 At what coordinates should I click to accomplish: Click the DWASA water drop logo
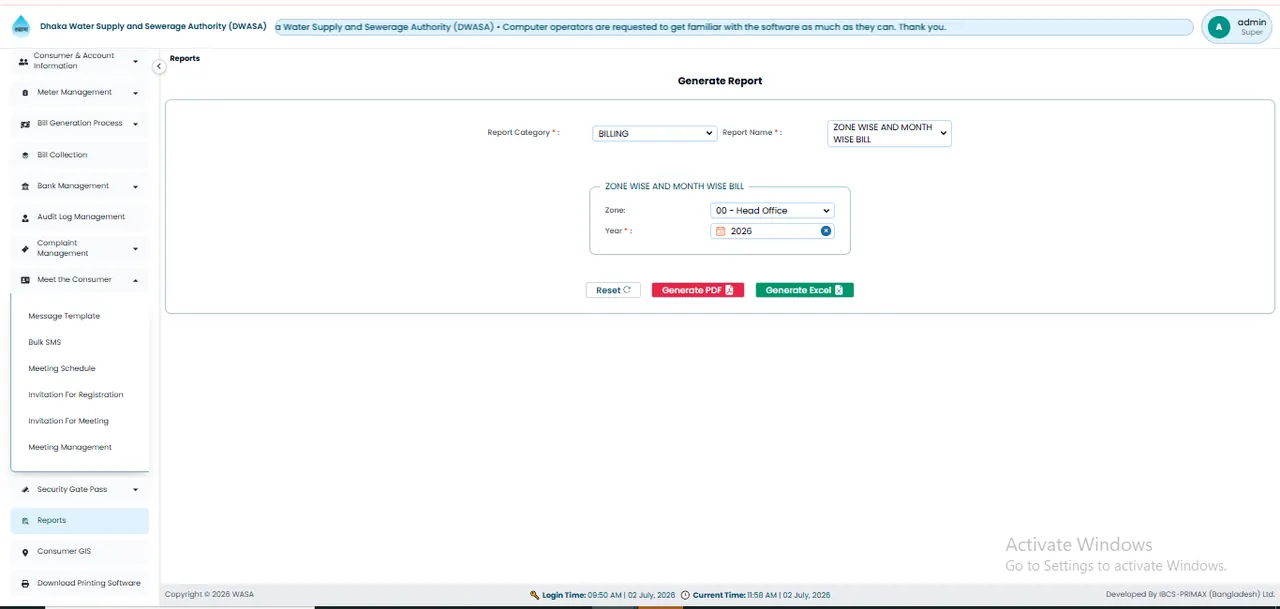pyautogui.click(x=21, y=27)
